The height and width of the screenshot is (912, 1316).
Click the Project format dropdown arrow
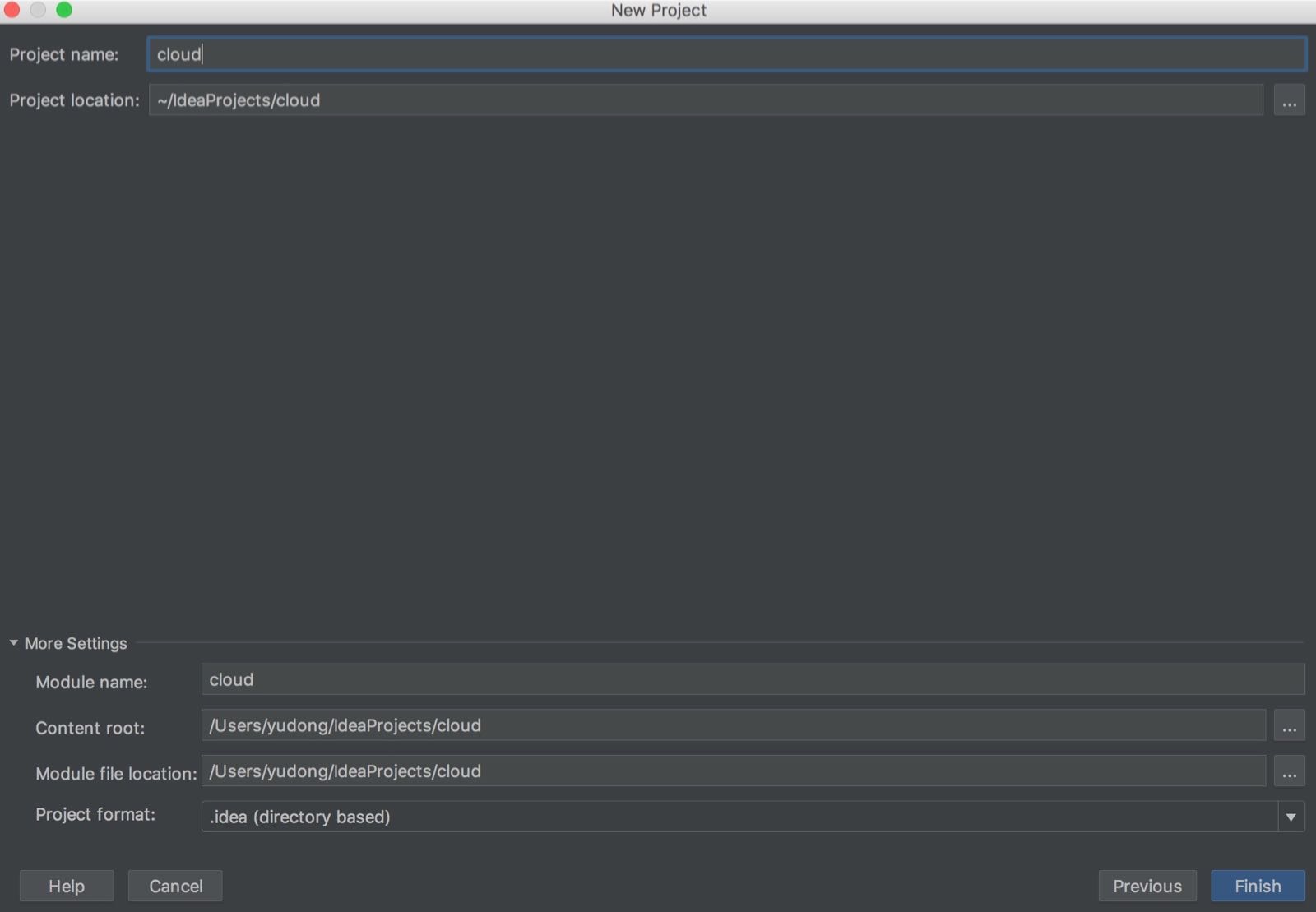(x=1291, y=817)
